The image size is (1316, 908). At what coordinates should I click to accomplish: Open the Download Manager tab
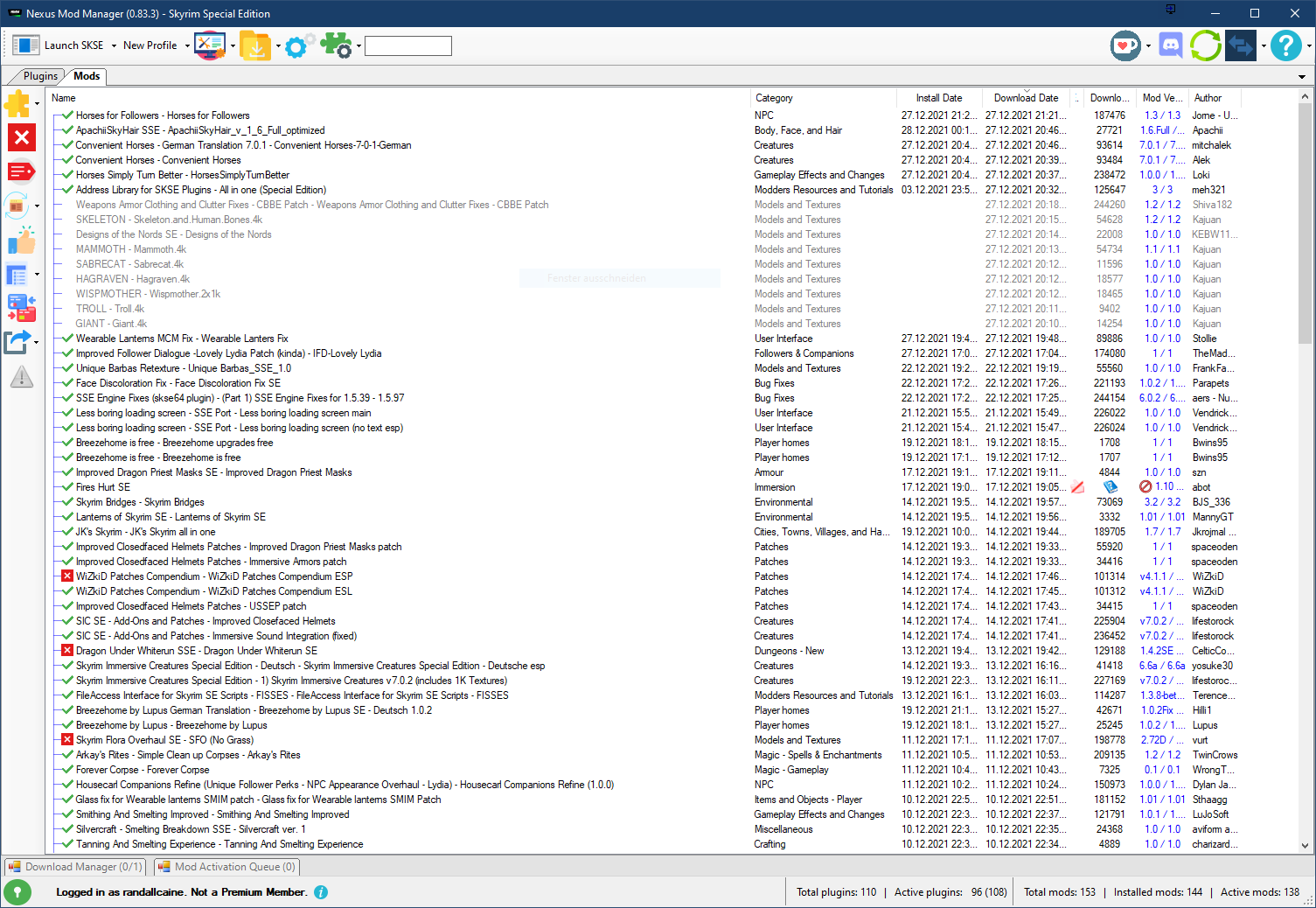tap(76, 867)
